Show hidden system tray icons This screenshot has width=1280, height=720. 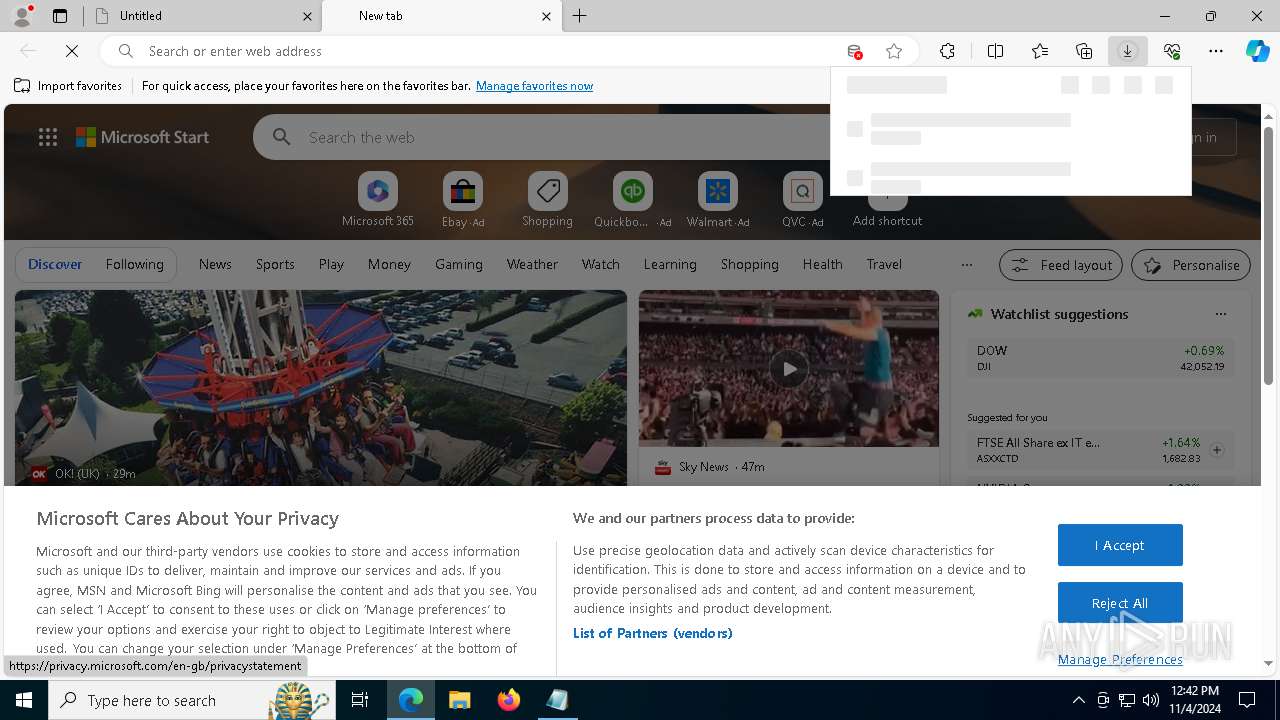point(1078,700)
